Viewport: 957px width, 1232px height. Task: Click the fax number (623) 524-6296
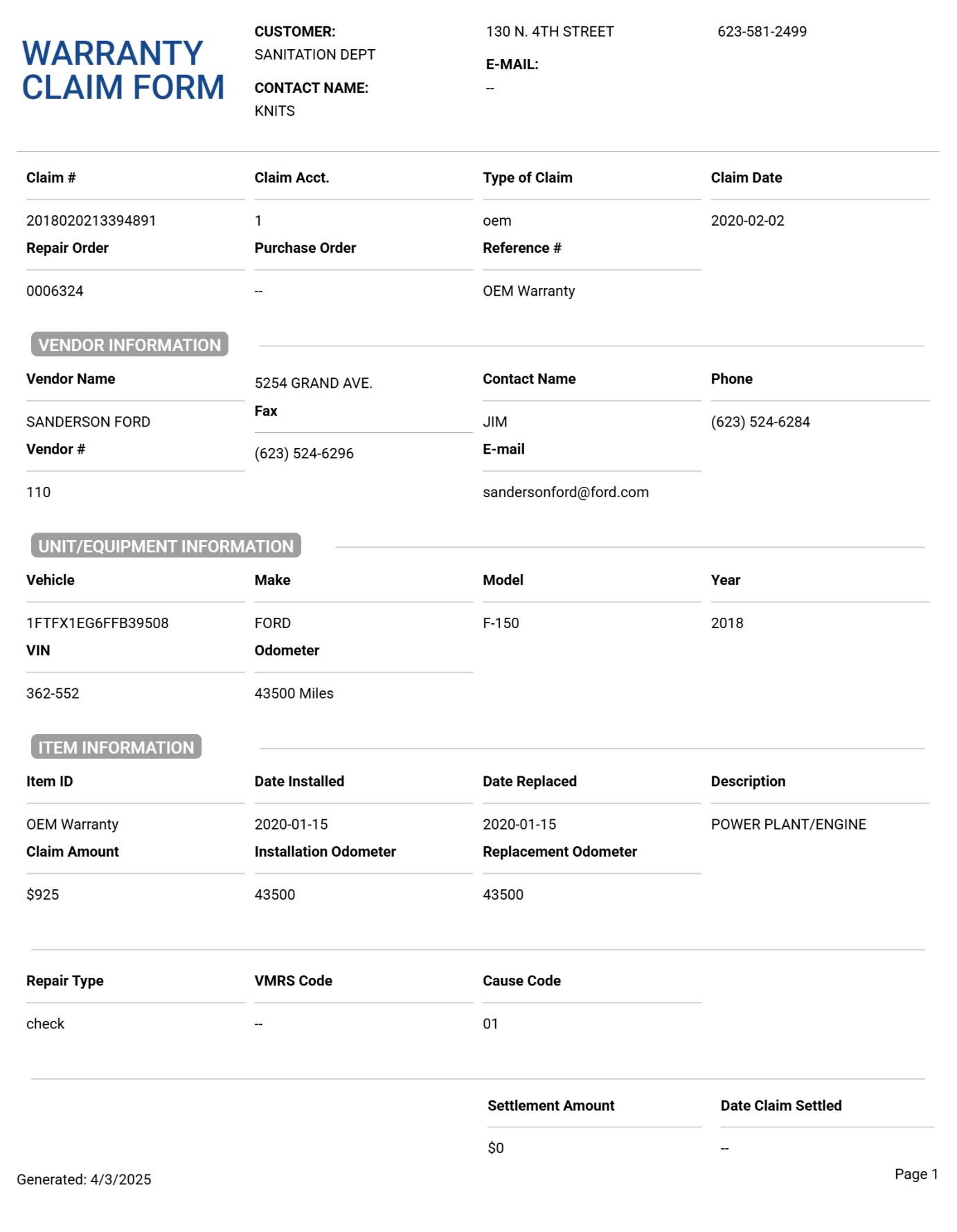[304, 454]
